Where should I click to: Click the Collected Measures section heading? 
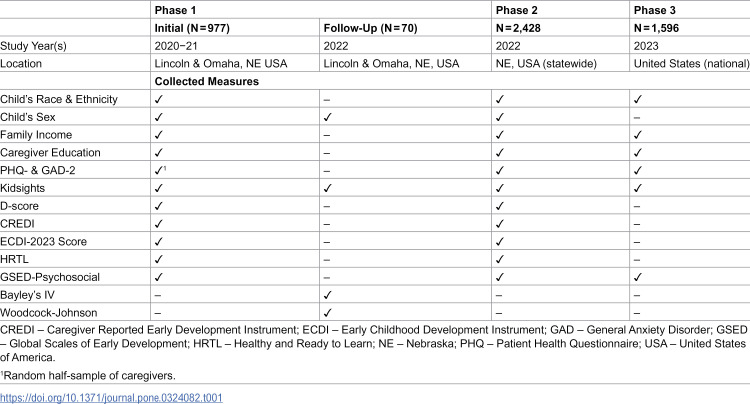(207, 81)
